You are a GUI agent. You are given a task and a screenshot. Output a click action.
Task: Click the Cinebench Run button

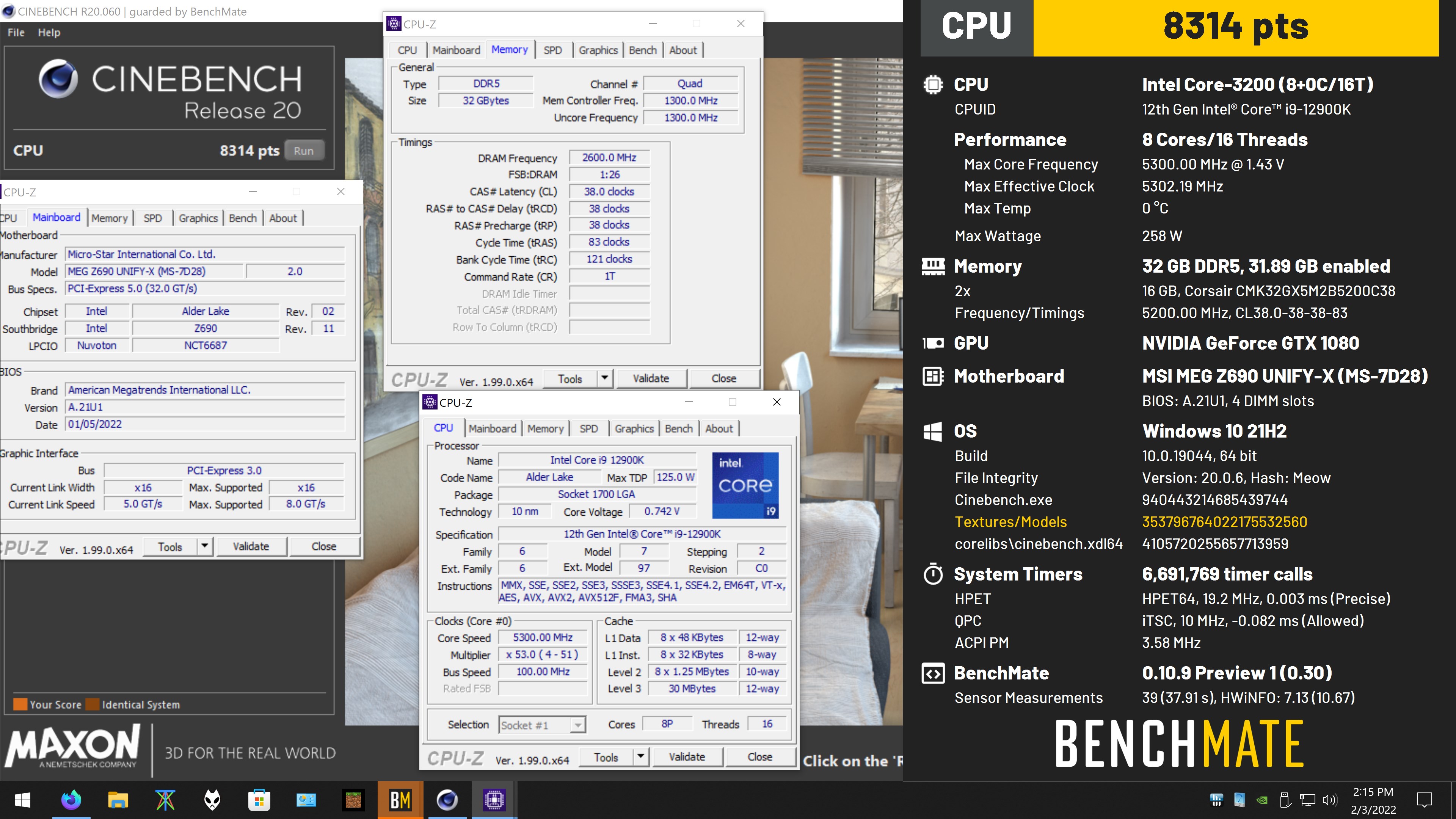pyautogui.click(x=304, y=151)
